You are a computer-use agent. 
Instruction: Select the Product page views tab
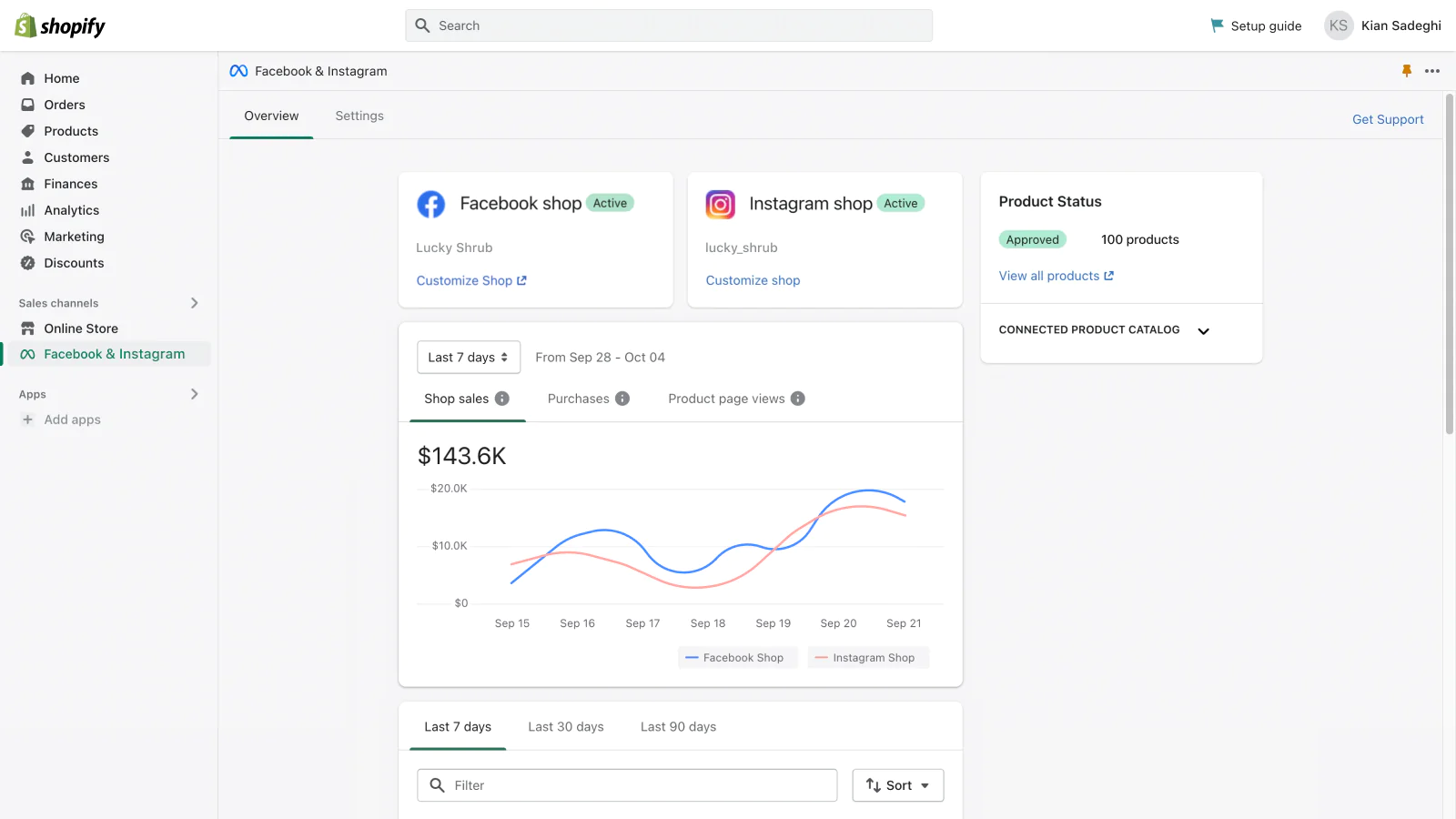tap(737, 399)
